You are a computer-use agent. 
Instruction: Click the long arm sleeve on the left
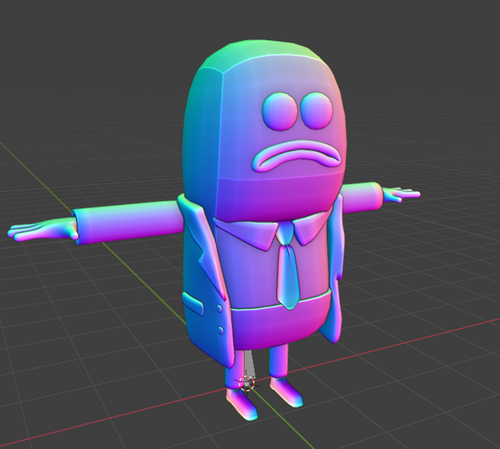[128, 220]
